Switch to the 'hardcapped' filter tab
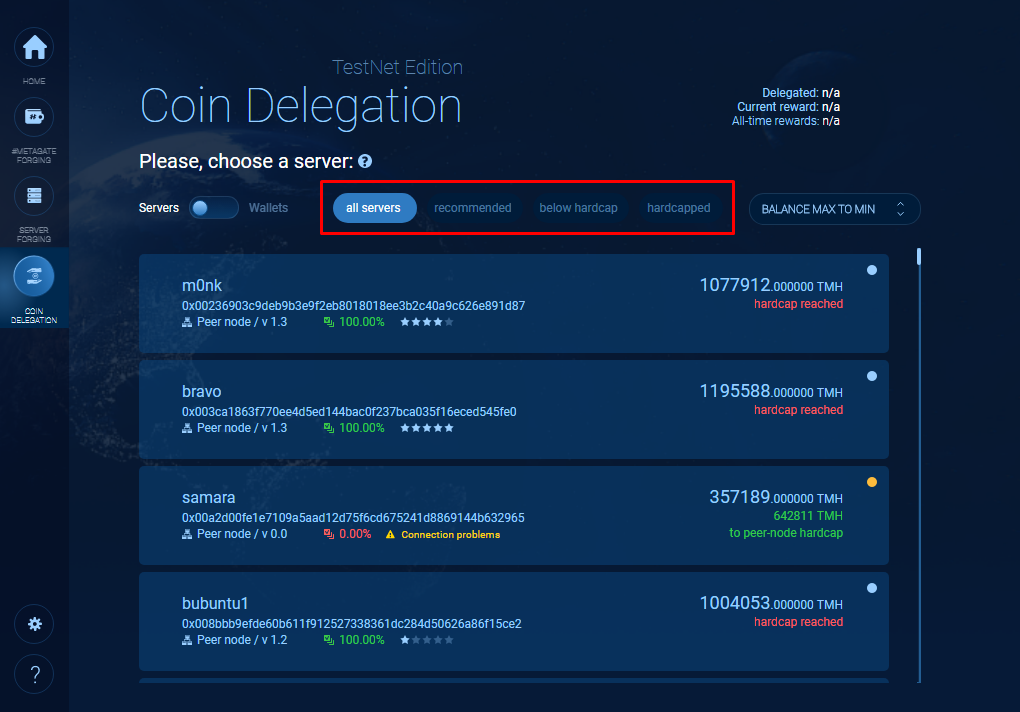The image size is (1020, 712). [678, 208]
